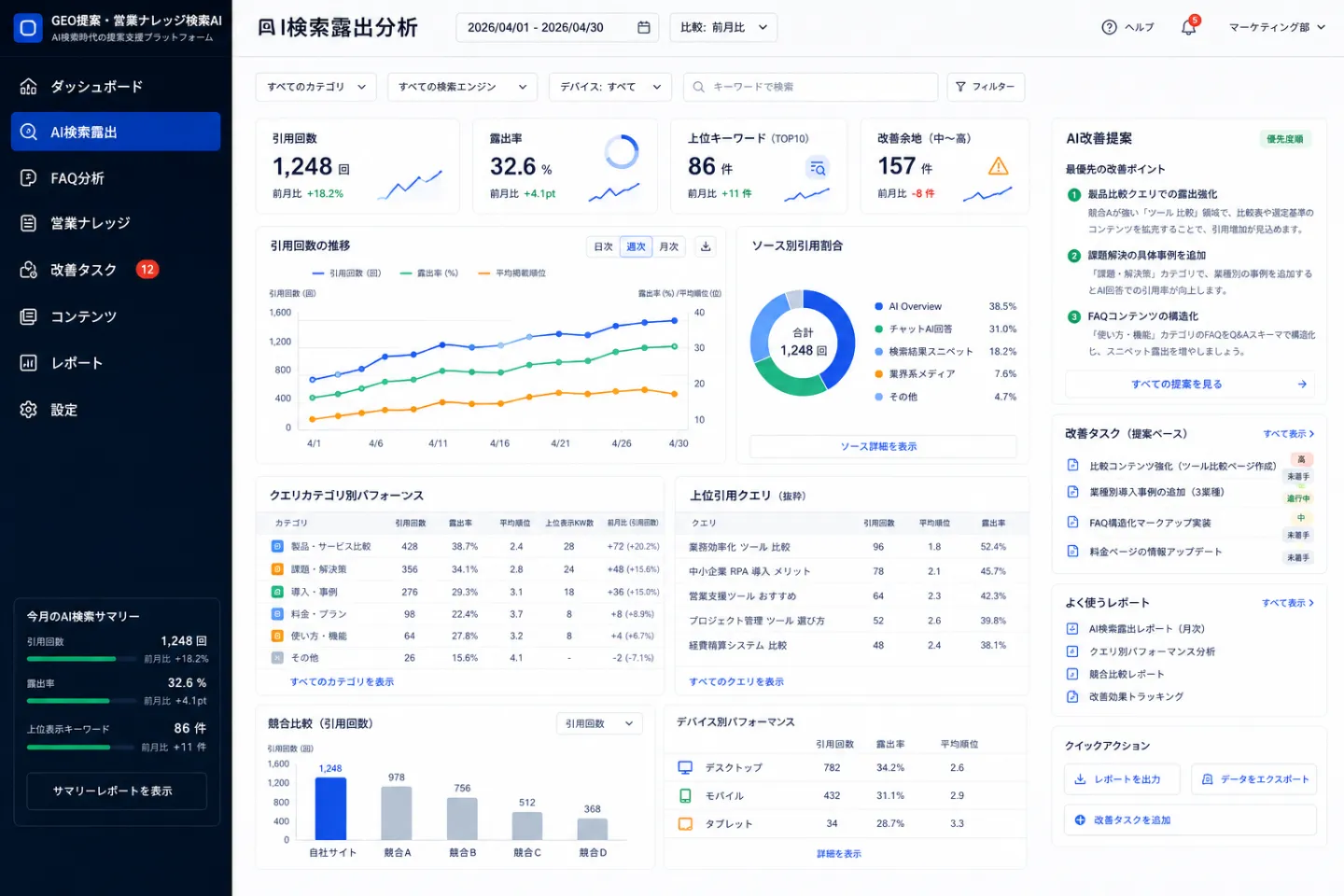Viewport: 1344px width, 896px height.
Task: Click the 製品・サービス比較 category icon
Action: point(277,546)
